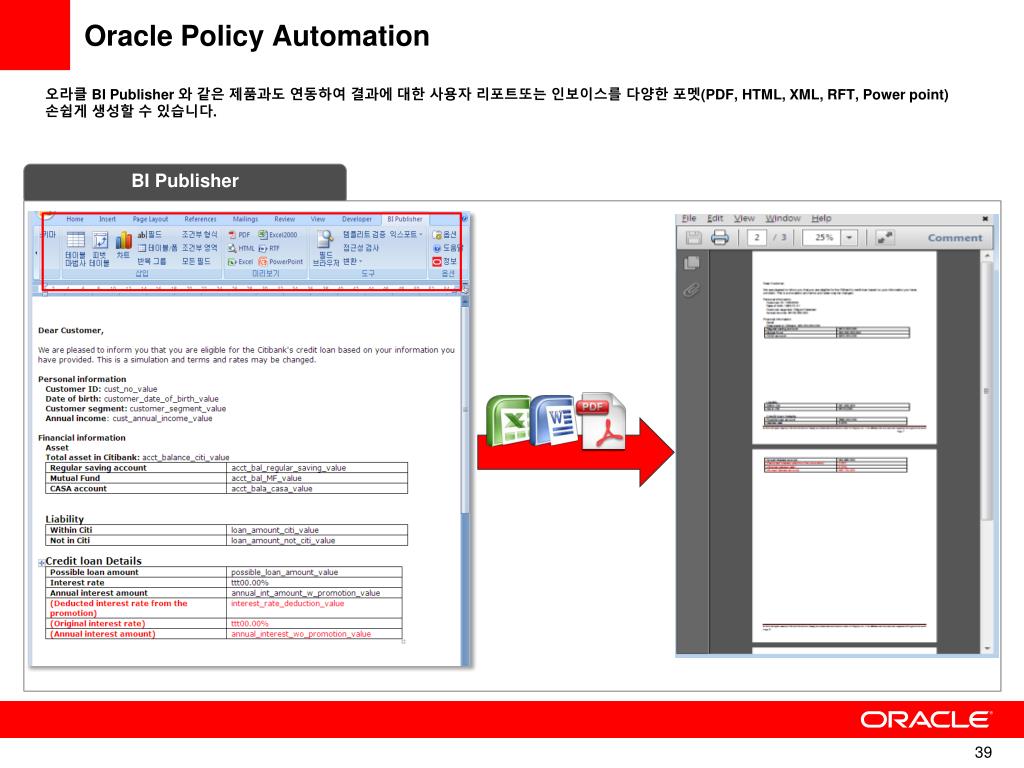Click the Credit loan Details table handle
1024x768 pixels.
(x=42, y=562)
